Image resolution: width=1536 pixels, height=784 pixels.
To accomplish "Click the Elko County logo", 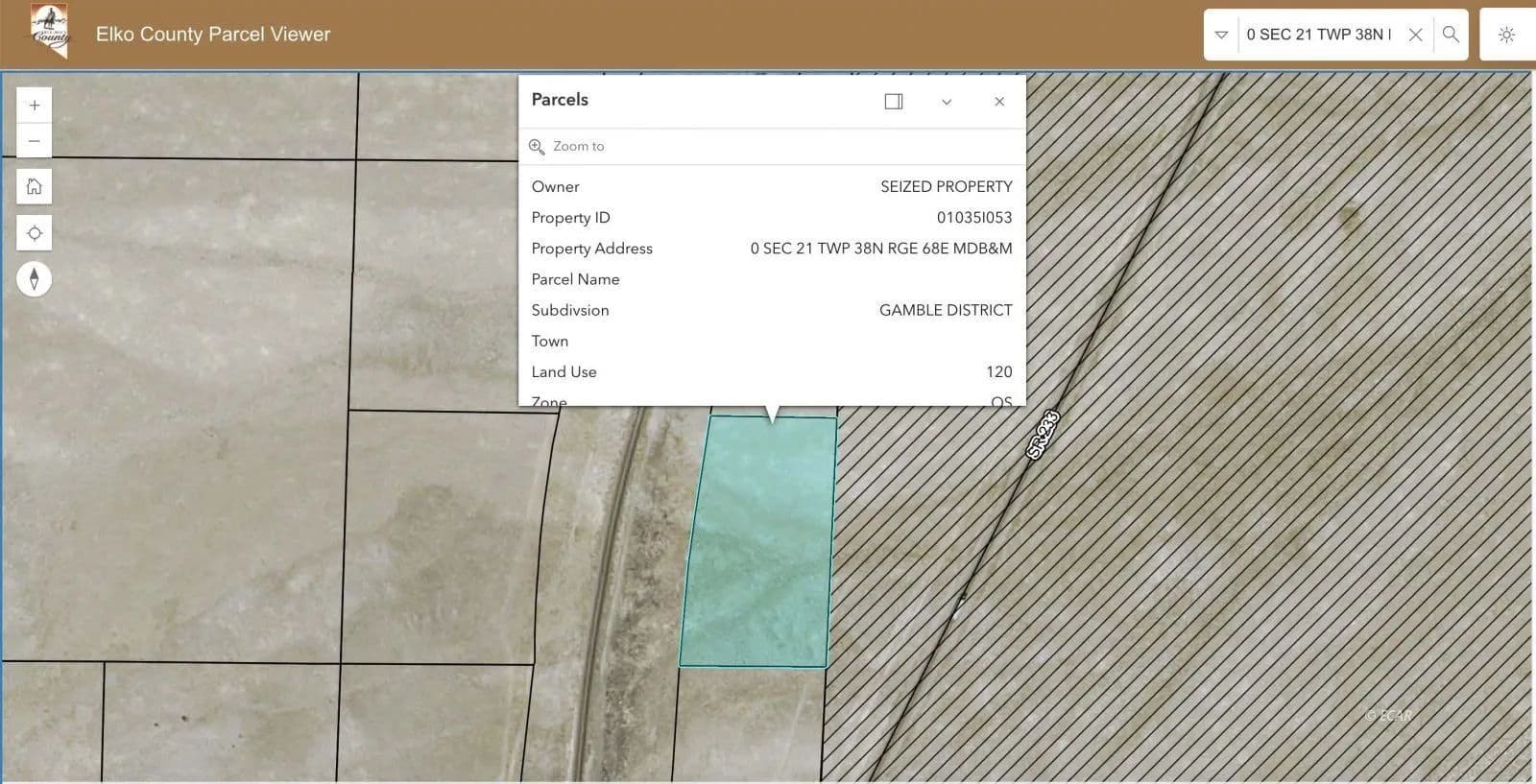I will coord(49,33).
